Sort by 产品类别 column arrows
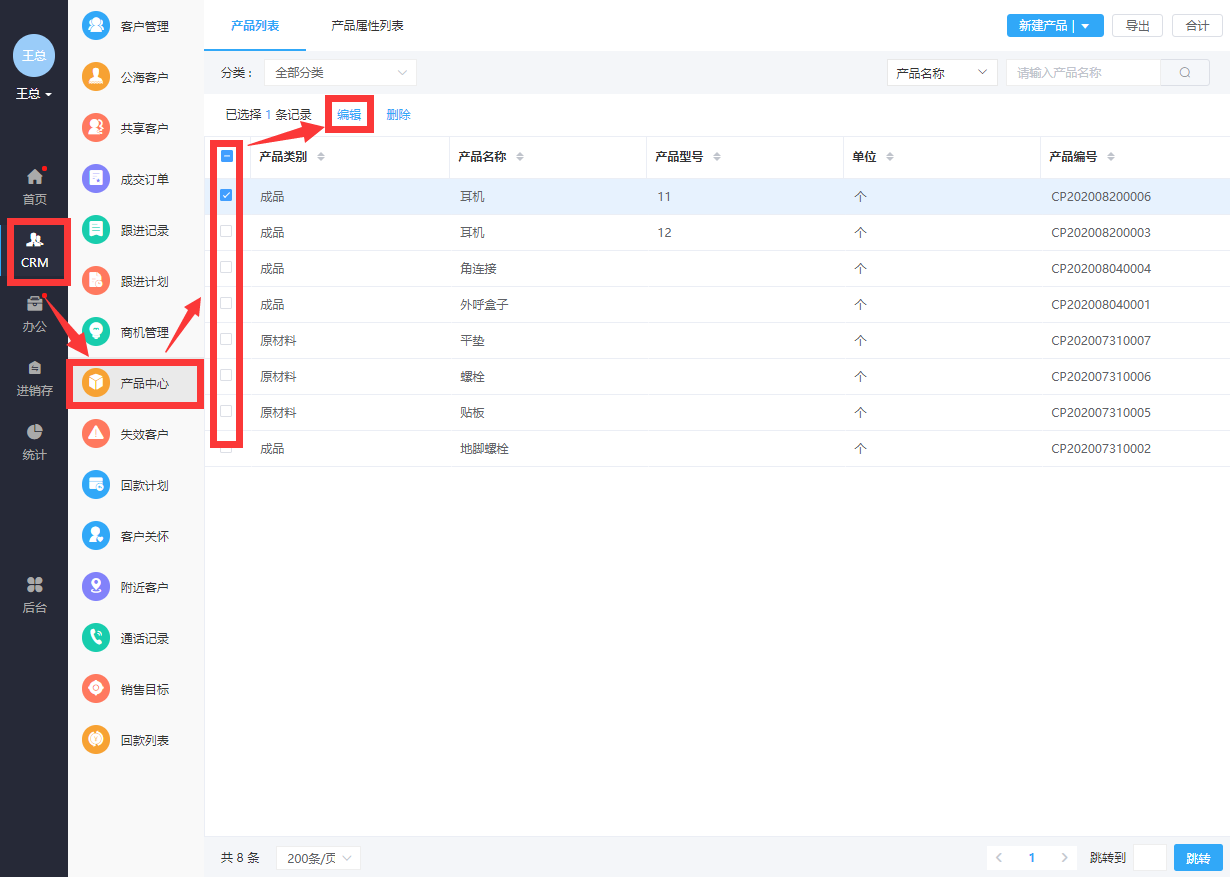 coord(321,157)
